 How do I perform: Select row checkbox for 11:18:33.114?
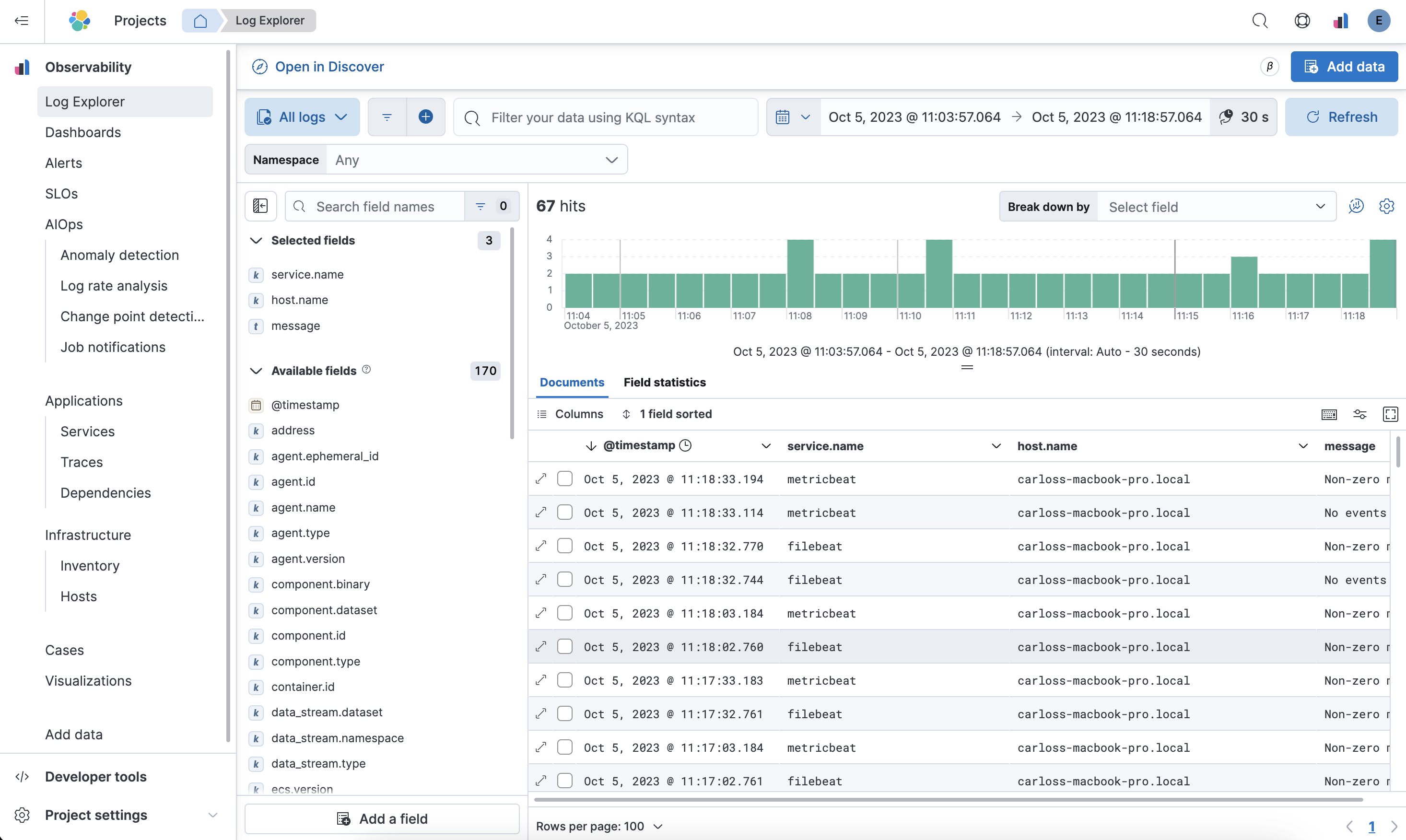[565, 512]
